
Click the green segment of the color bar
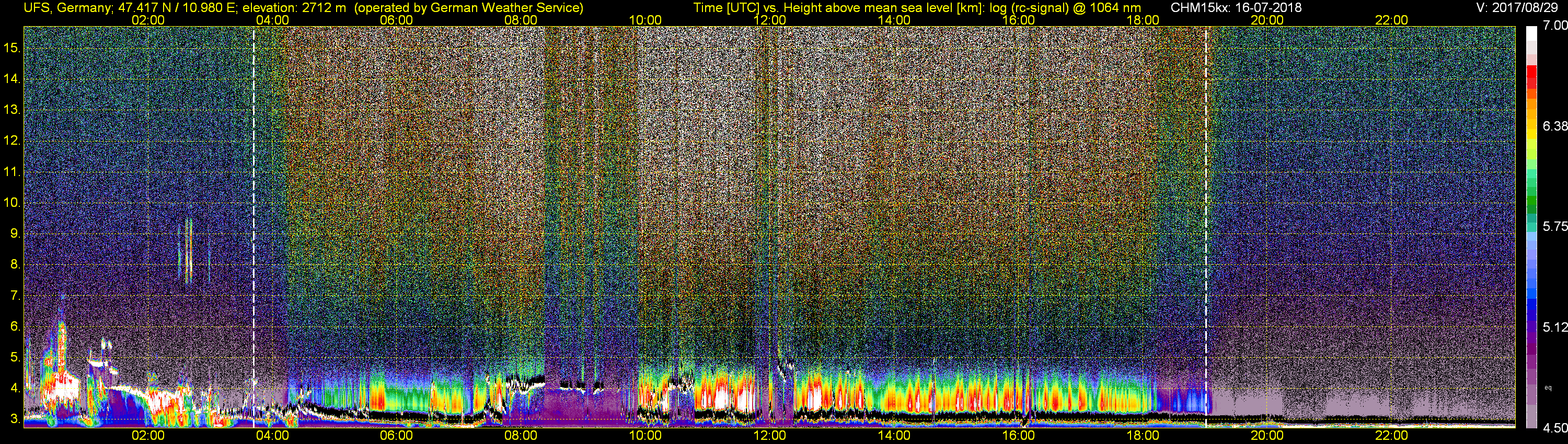click(1531, 201)
